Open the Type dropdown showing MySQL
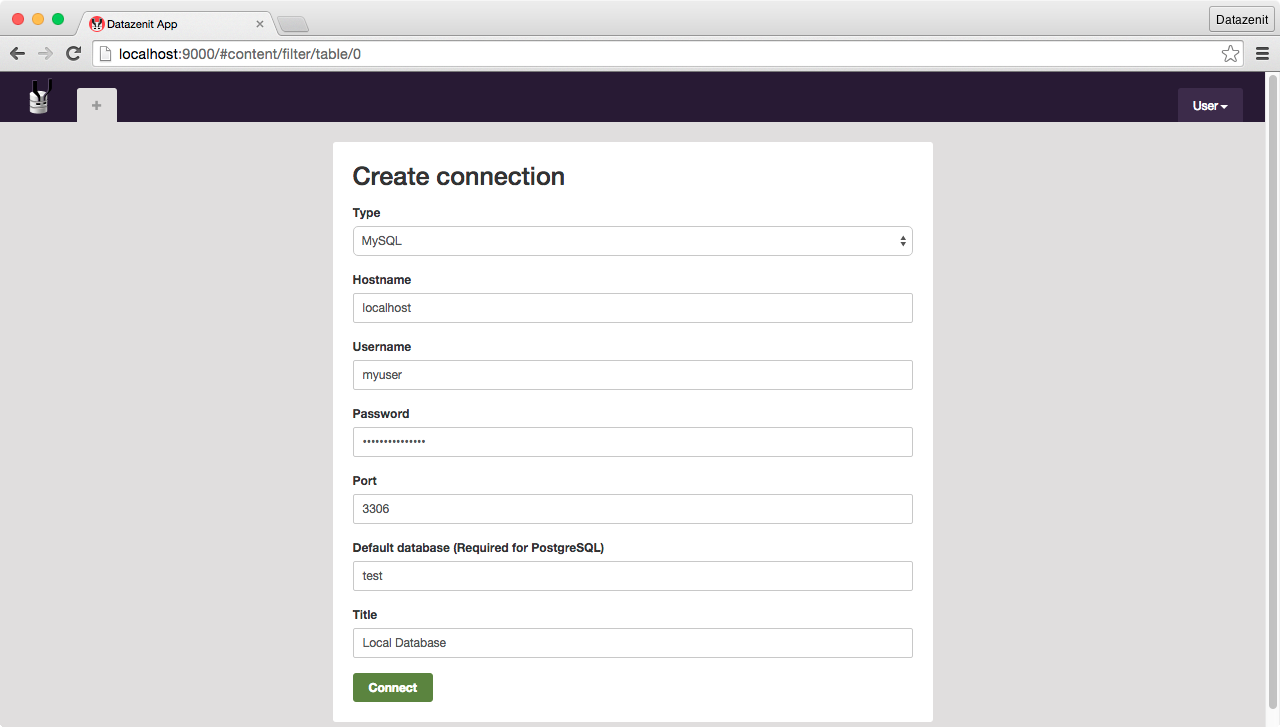The width and height of the screenshot is (1280, 727). click(x=632, y=241)
